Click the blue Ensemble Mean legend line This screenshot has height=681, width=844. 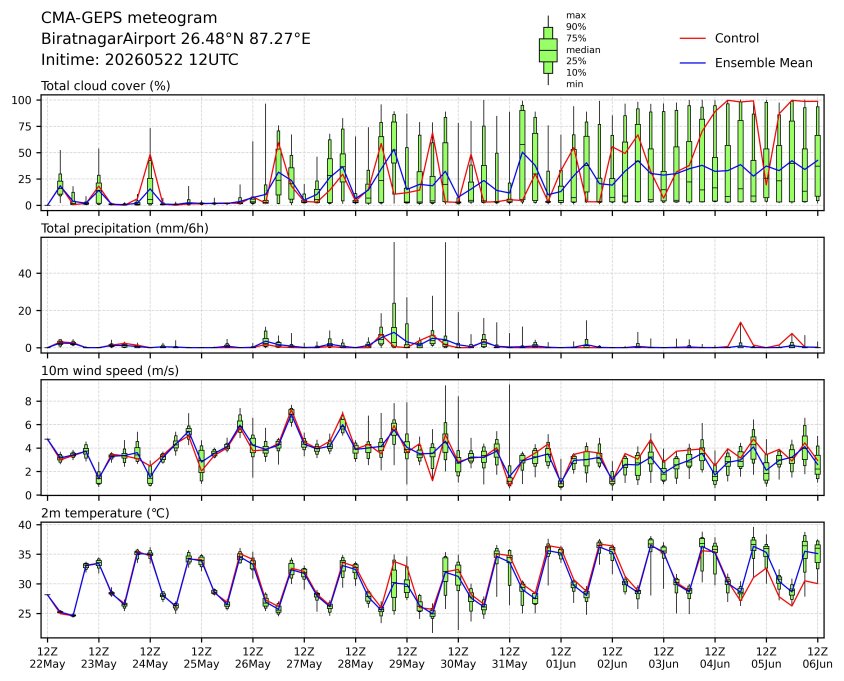(x=693, y=63)
